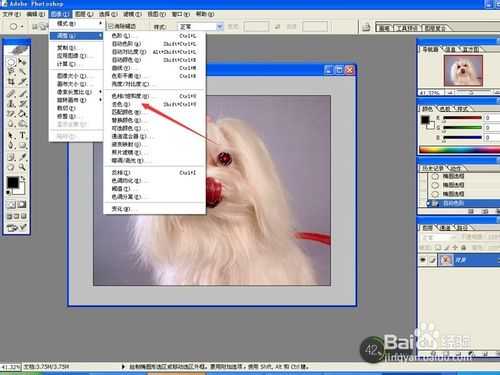This screenshot has width=500, height=375.
Task: Open the Brushes tab in palette well
Action: pyautogui.click(x=384, y=28)
